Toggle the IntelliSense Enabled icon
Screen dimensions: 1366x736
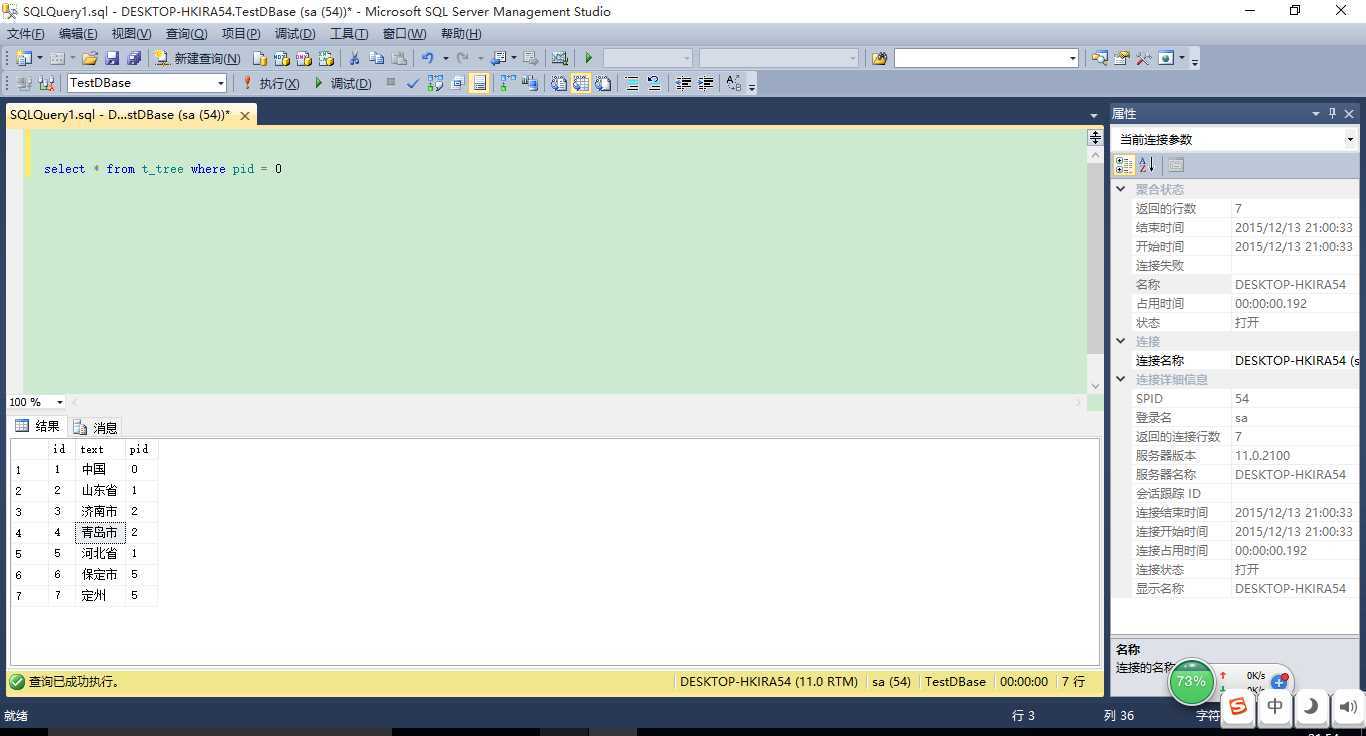click(479, 83)
